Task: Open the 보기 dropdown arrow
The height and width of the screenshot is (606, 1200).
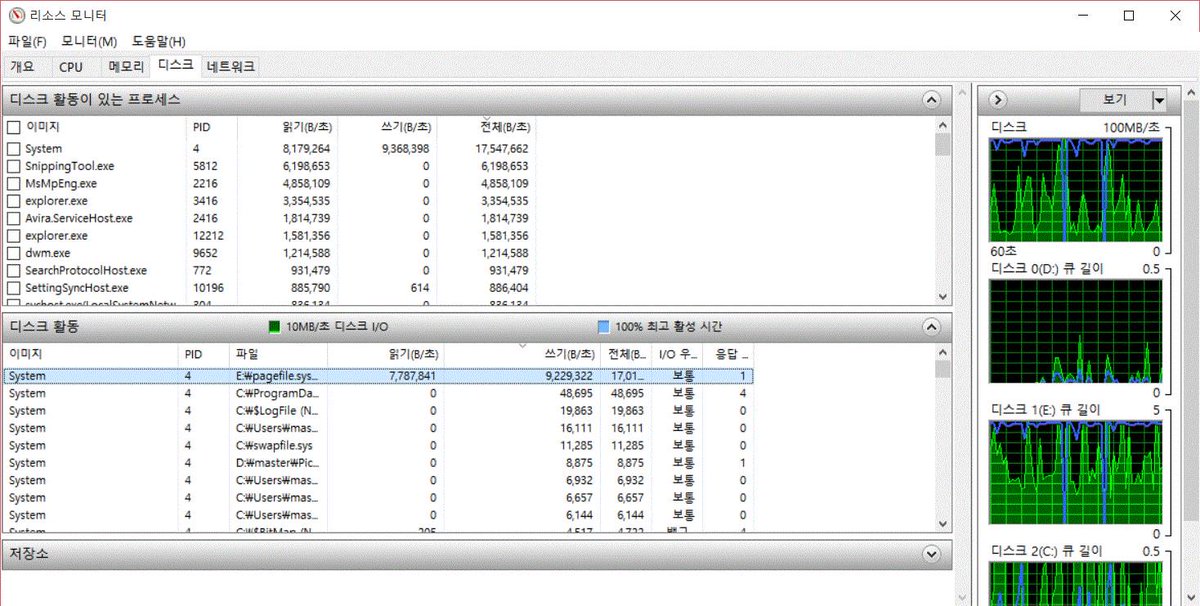Action: pos(1158,100)
